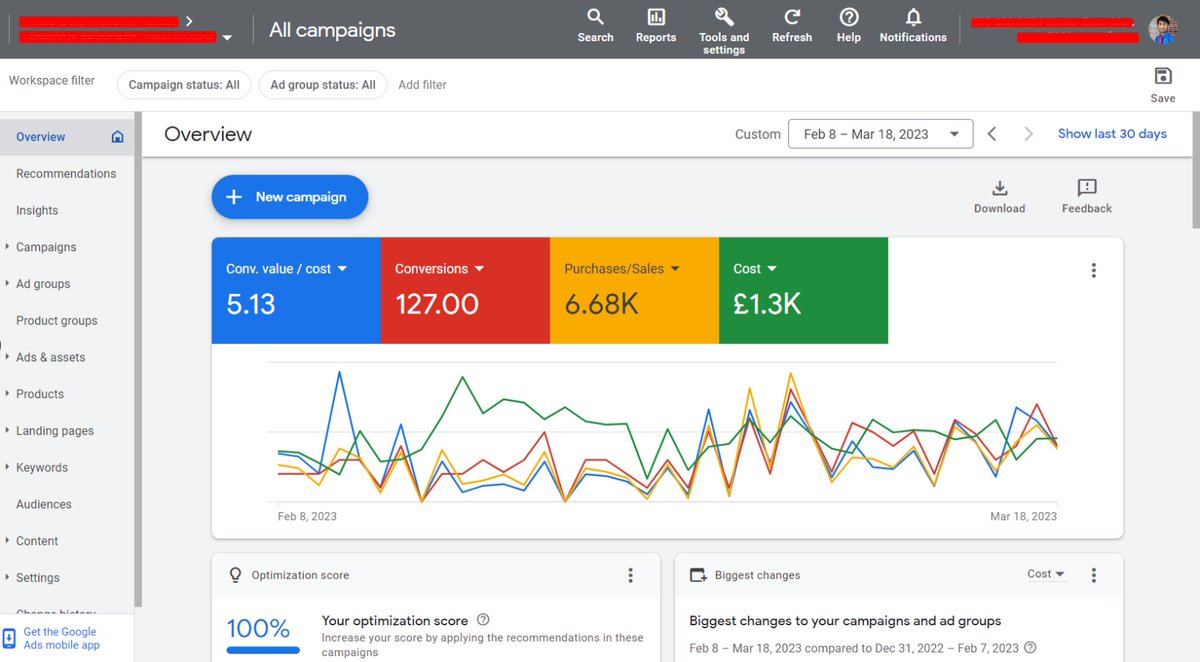
Task: Open Optimization score card three-dot menu
Action: point(630,575)
